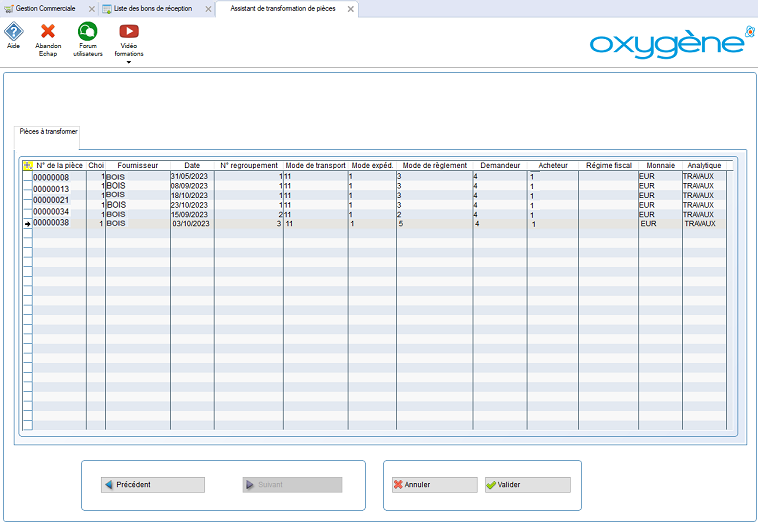Screen dimensions: 758x525
Task: Select the Pièces à transformer tab
Action: (x=48, y=131)
